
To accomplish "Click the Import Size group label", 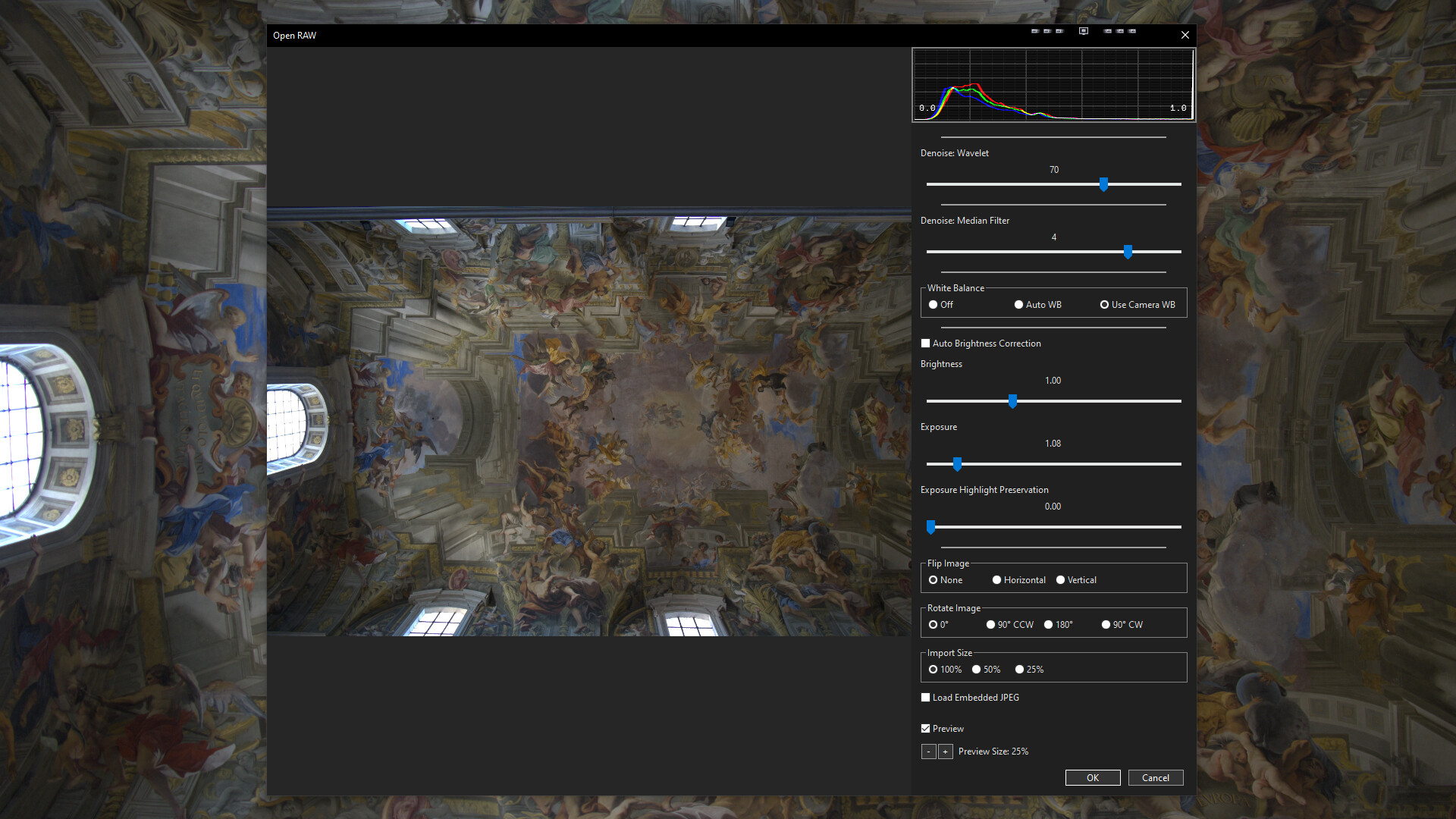I will coord(949,653).
